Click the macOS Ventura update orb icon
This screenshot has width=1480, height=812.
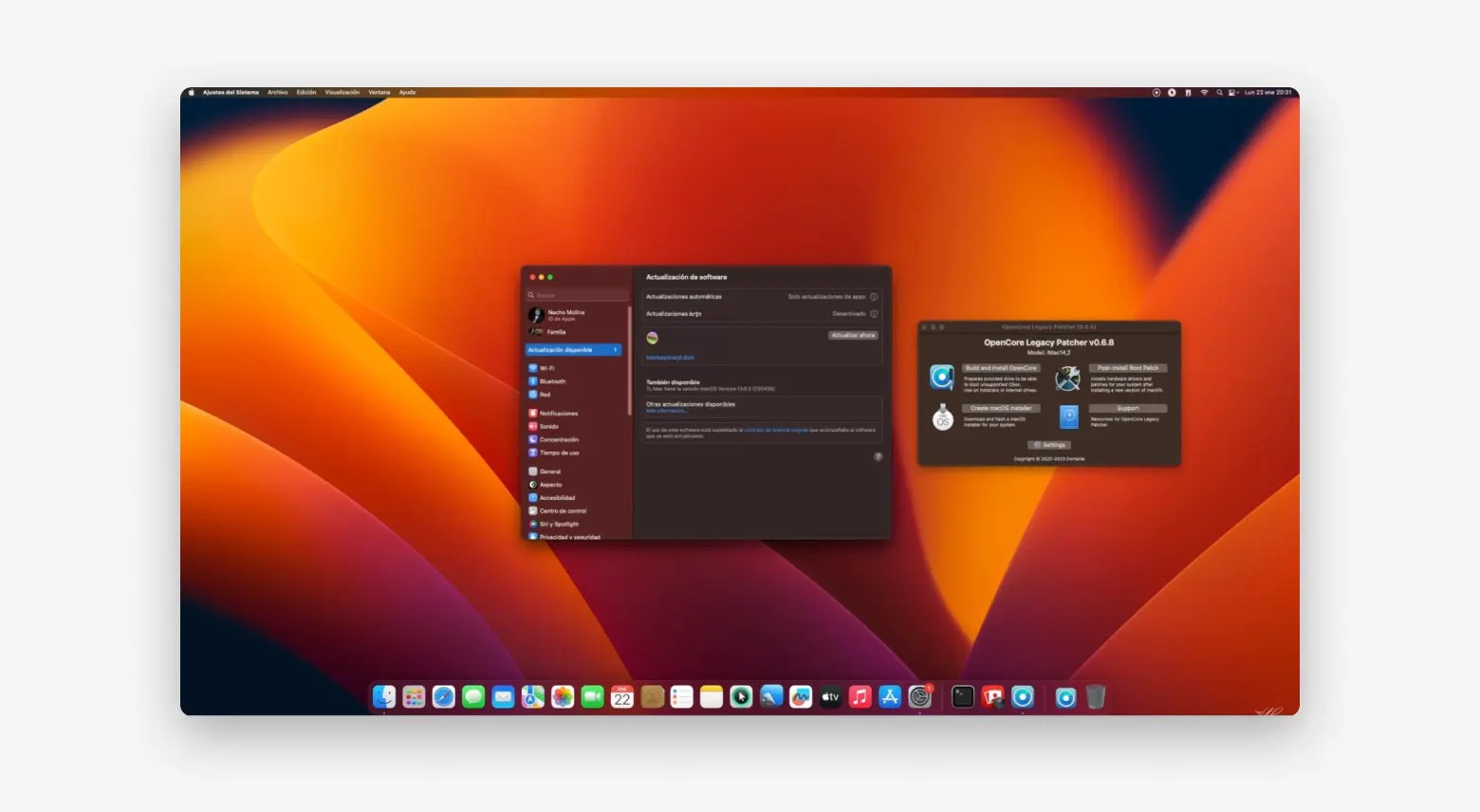pyautogui.click(x=652, y=338)
